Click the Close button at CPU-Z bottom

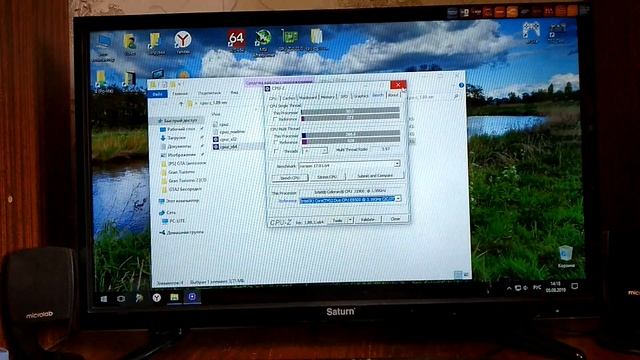click(x=395, y=219)
